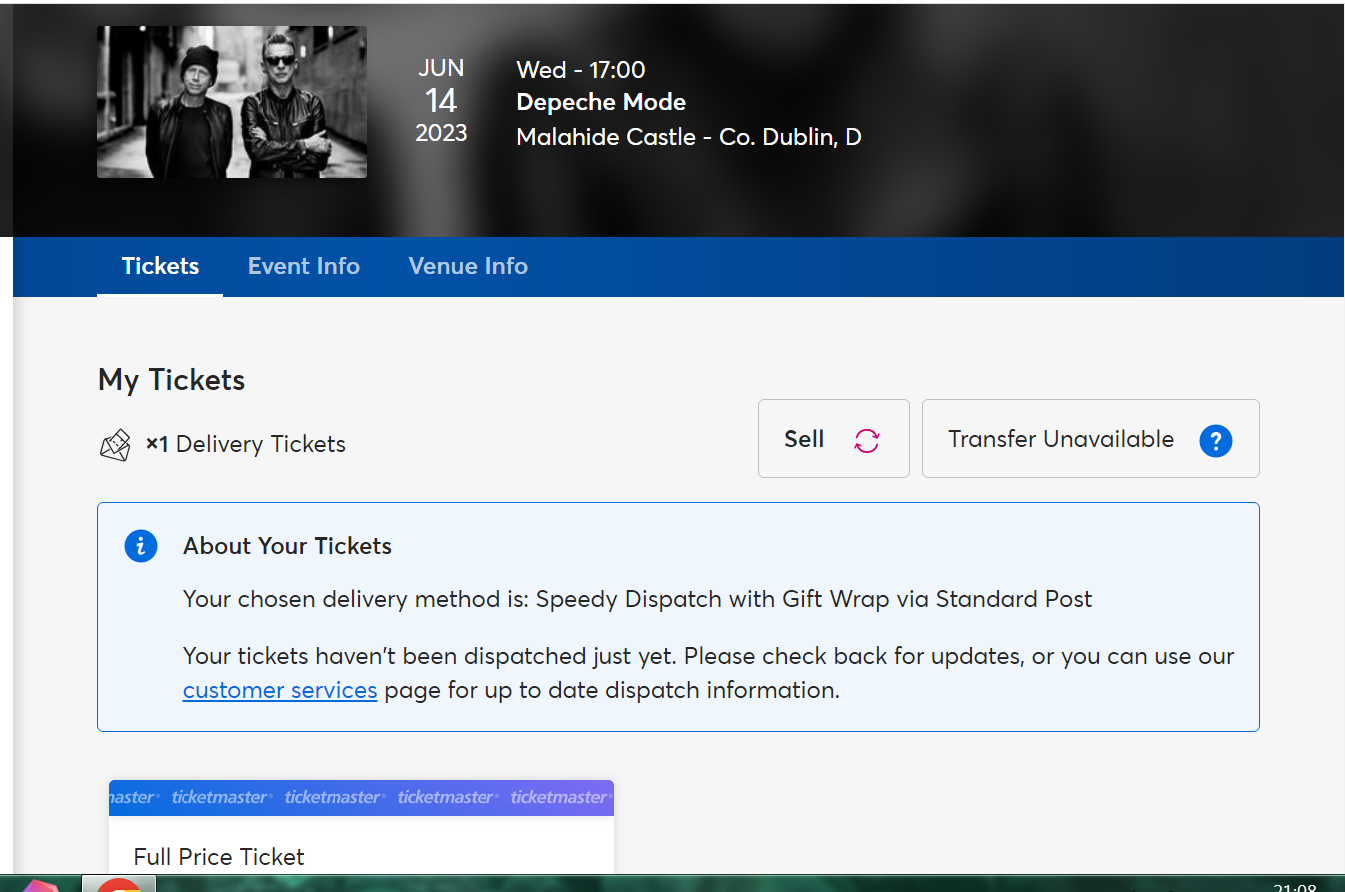Open the Event Info tab
Image resolution: width=1345 pixels, height=892 pixels.
(304, 266)
